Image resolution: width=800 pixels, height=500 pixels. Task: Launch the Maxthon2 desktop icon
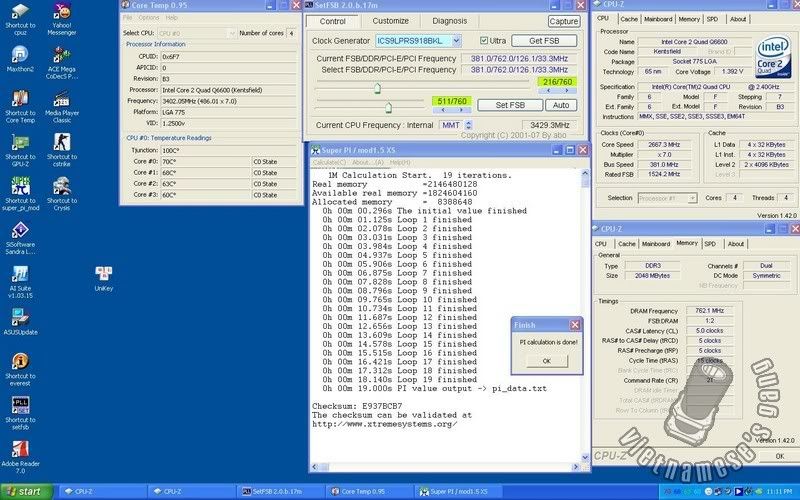pos(20,59)
